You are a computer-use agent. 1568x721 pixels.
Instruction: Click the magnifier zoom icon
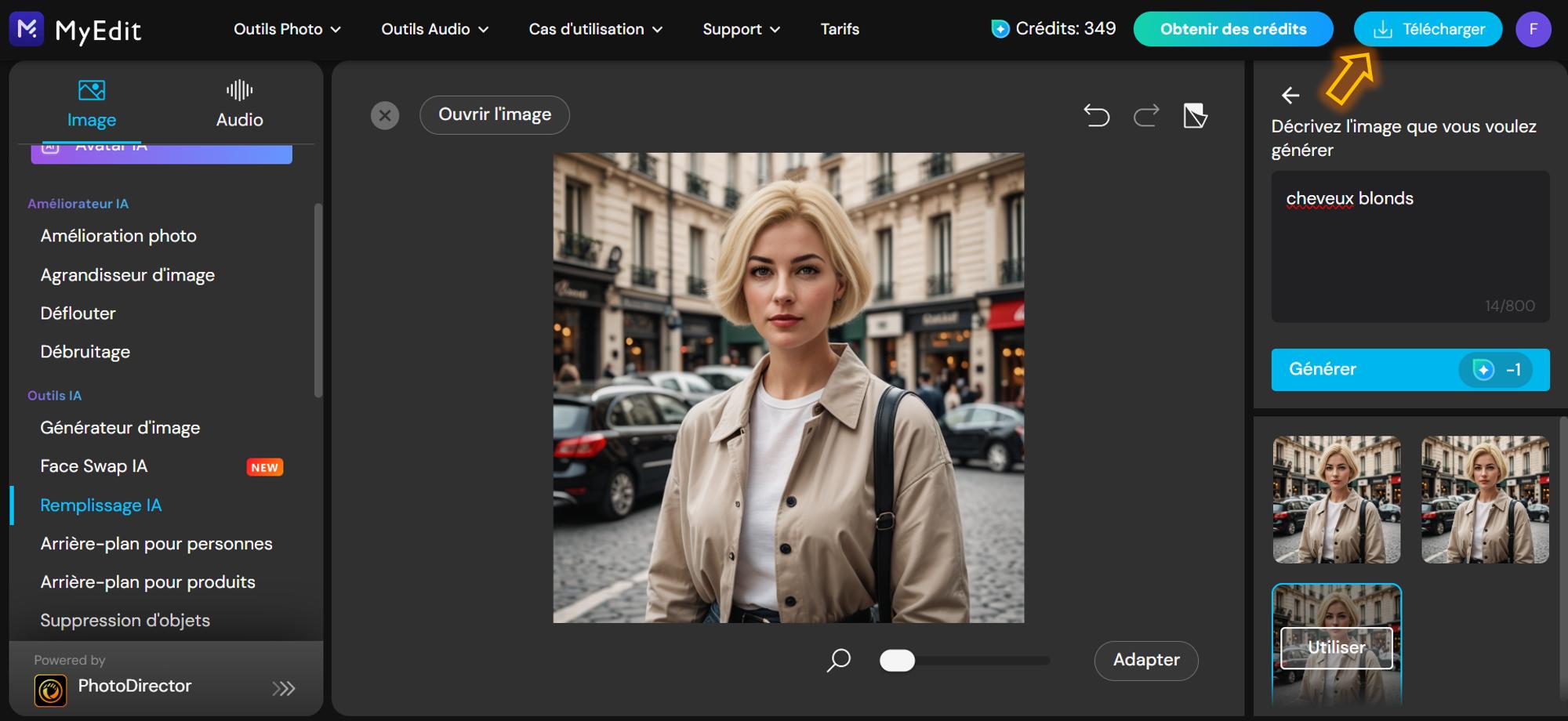(x=838, y=660)
